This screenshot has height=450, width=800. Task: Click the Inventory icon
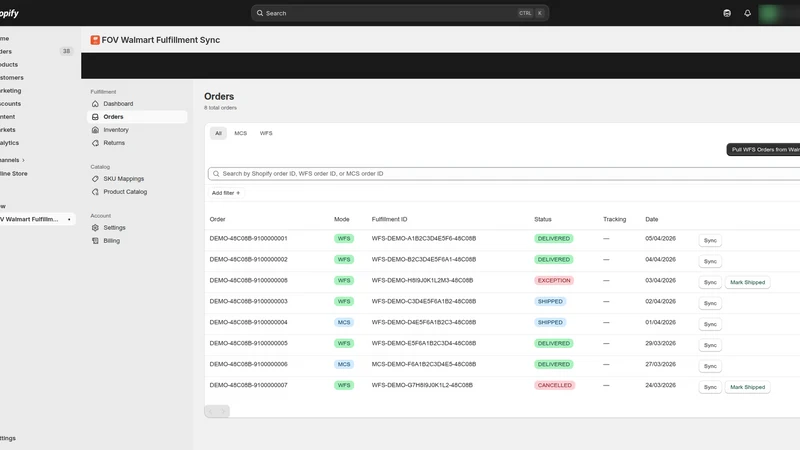point(95,130)
